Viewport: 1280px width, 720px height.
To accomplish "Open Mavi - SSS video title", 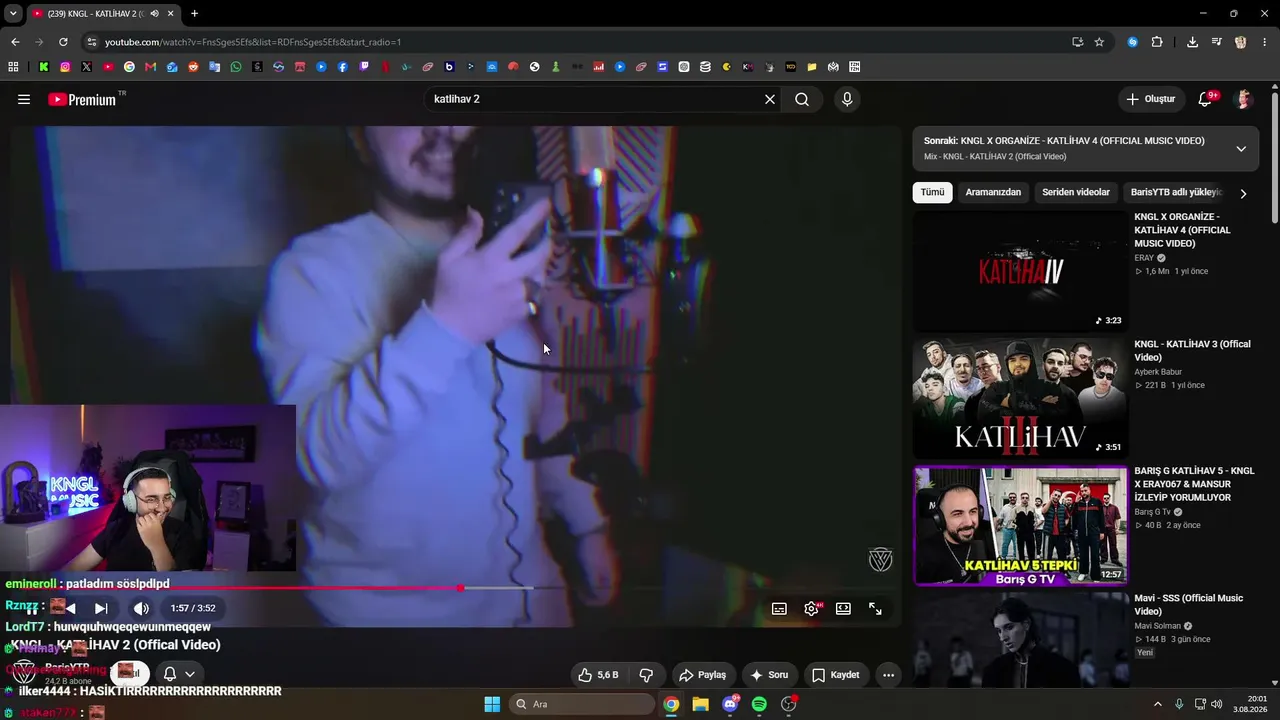I will [1188, 605].
